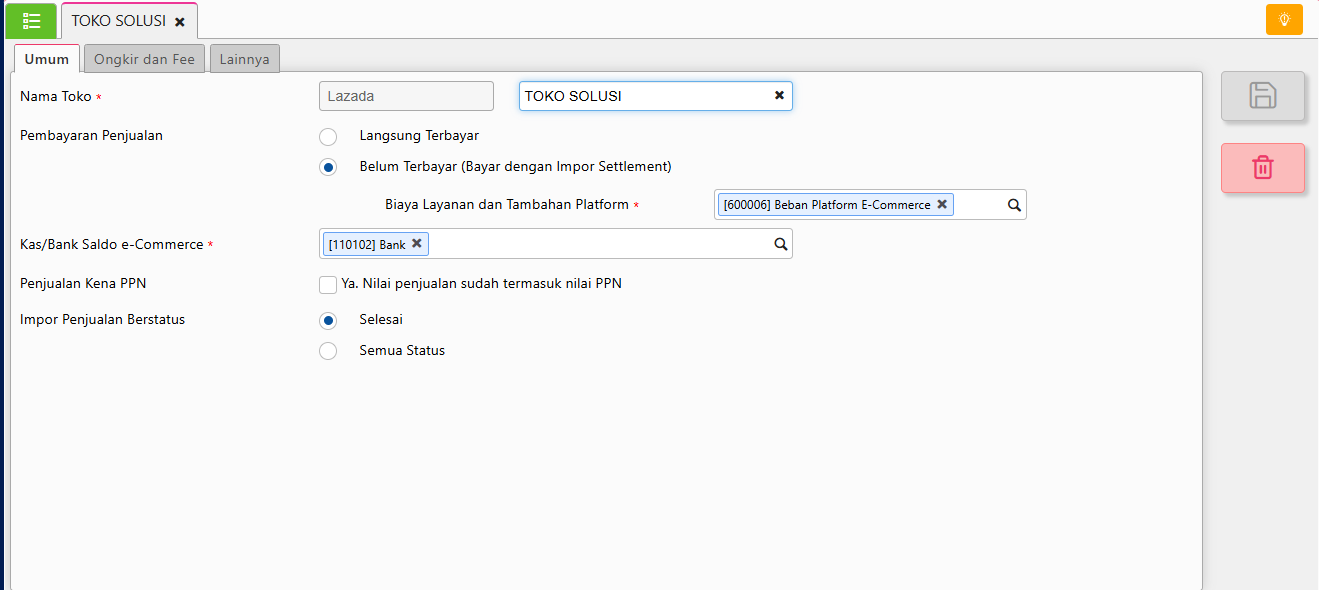The height and width of the screenshot is (590, 1319).
Task: Click the save floppy disk icon
Action: 1262,96
